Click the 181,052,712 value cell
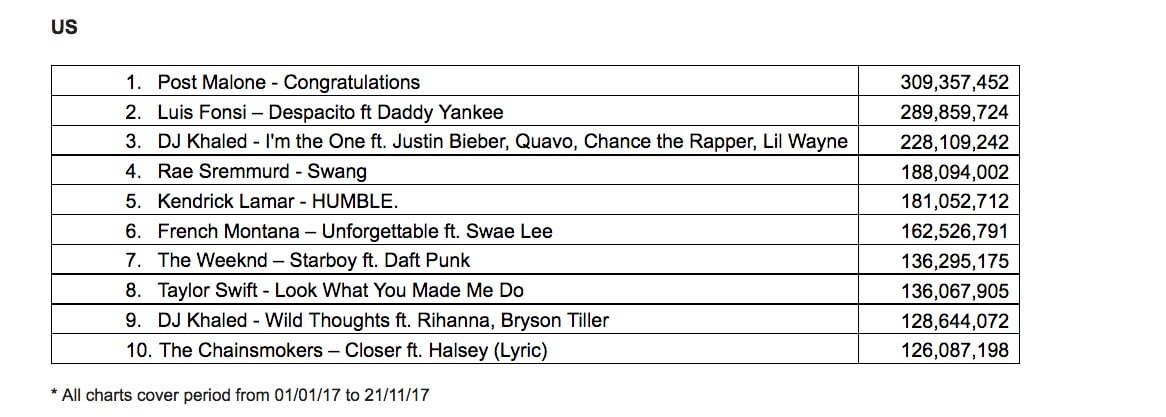Screen dimensions: 1166x417 pos(954,202)
